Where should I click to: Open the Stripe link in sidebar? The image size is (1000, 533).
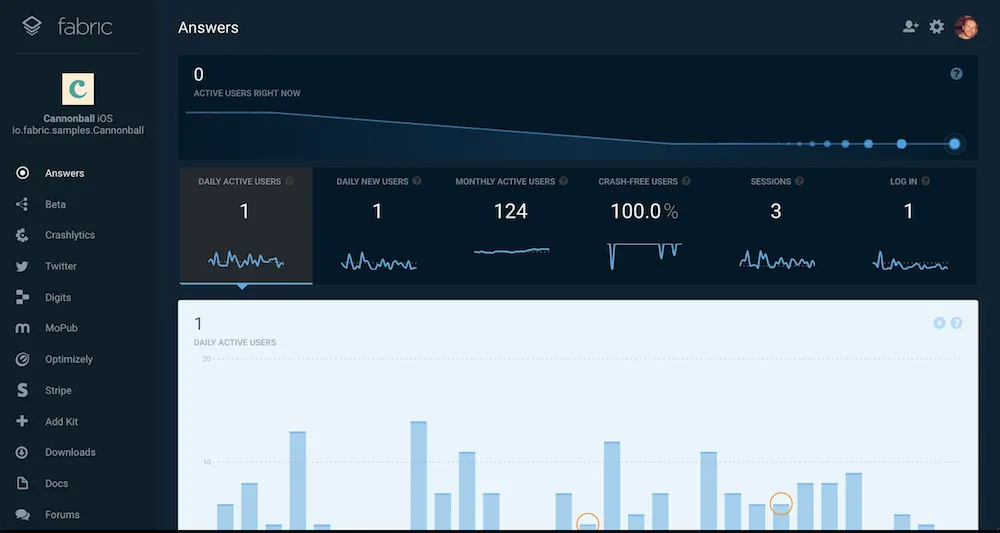click(x=58, y=390)
